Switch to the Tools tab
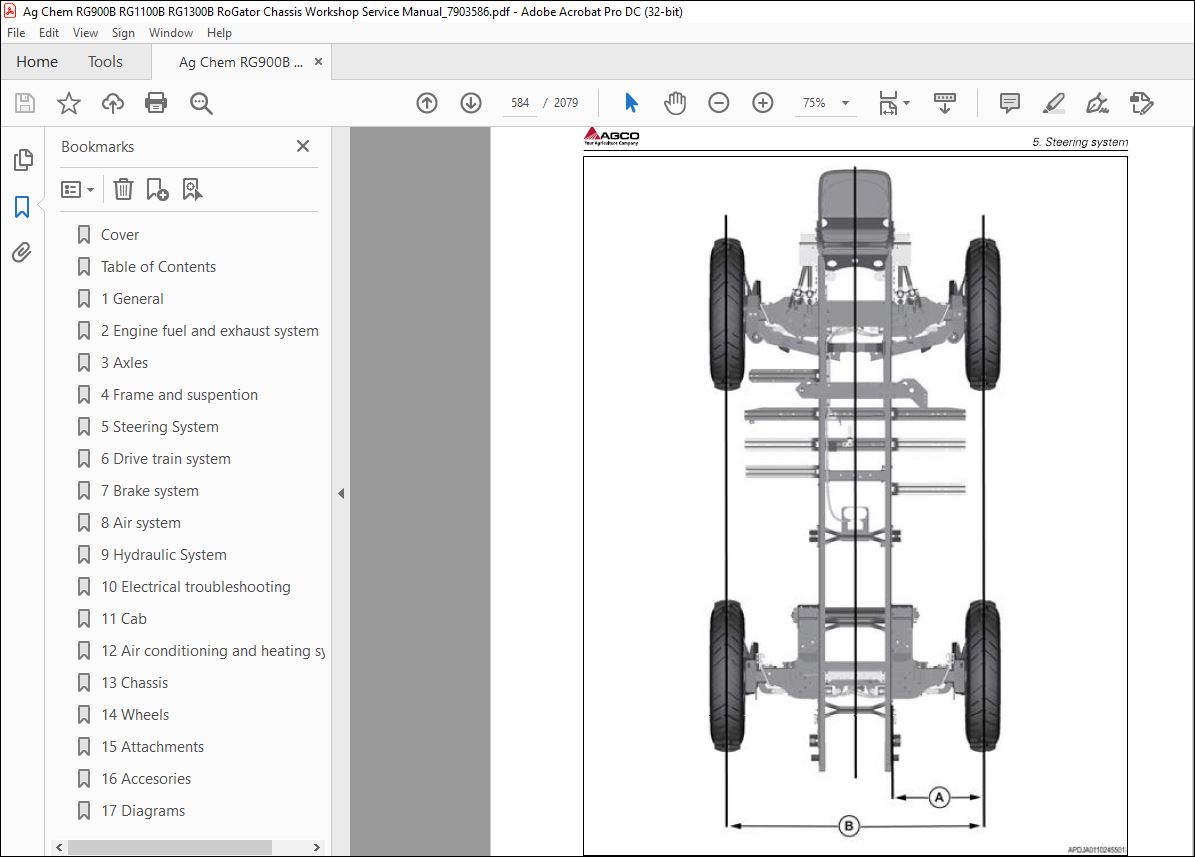The width and height of the screenshot is (1195, 857). 105,62
